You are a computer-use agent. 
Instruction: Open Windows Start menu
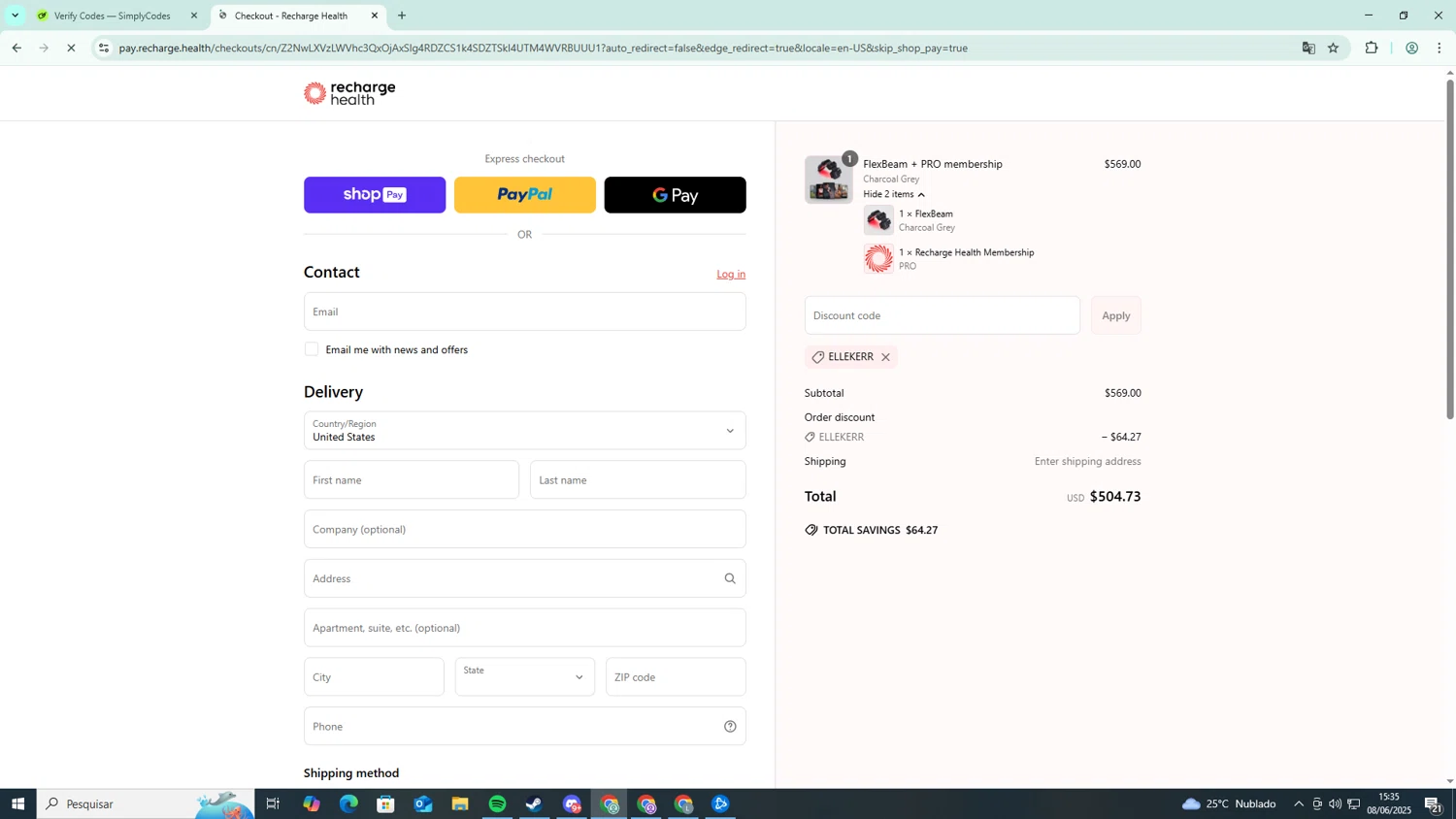[x=17, y=804]
